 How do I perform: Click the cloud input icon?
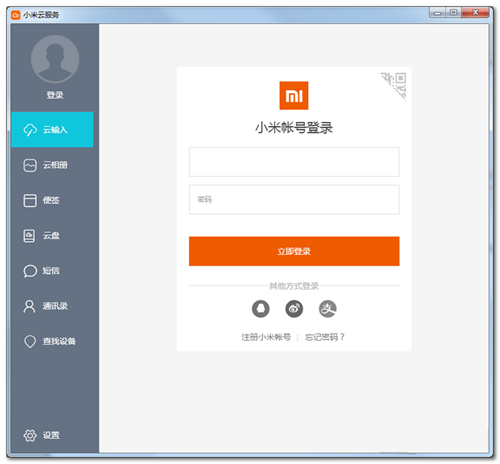tap(30, 130)
